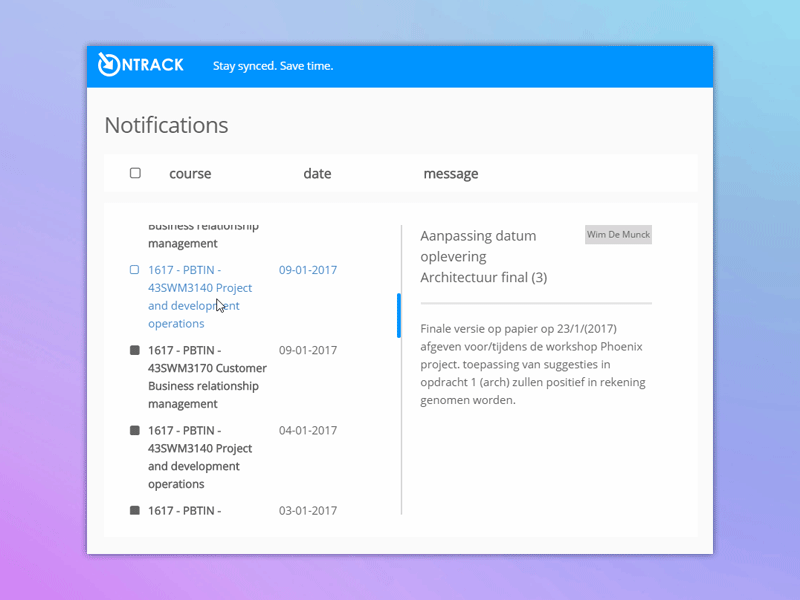Click the "Stay synced. Save time." tagline
Screen dimensions: 800x600
(x=273, y=66)
